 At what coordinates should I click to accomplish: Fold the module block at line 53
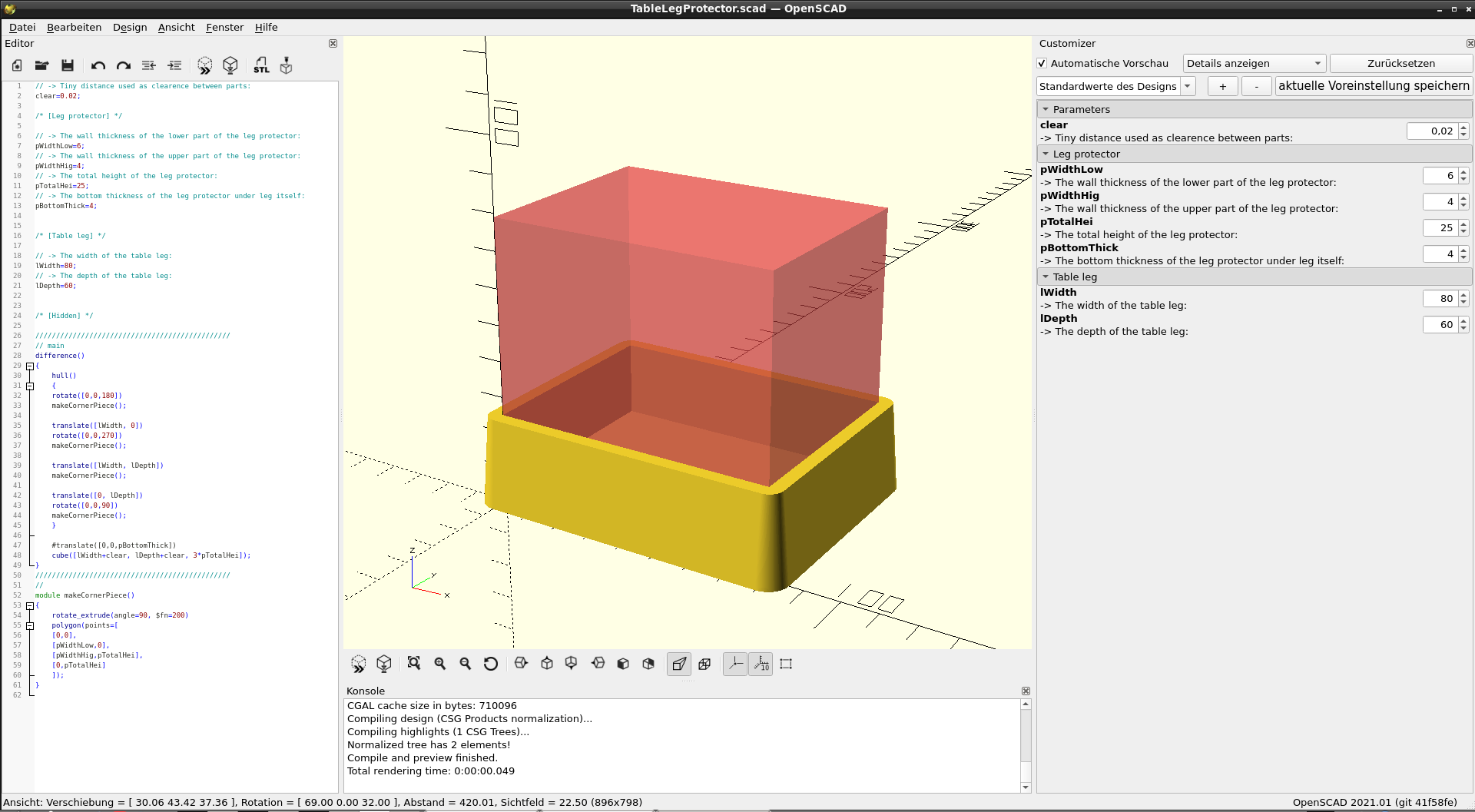click(x=30, y=606)
